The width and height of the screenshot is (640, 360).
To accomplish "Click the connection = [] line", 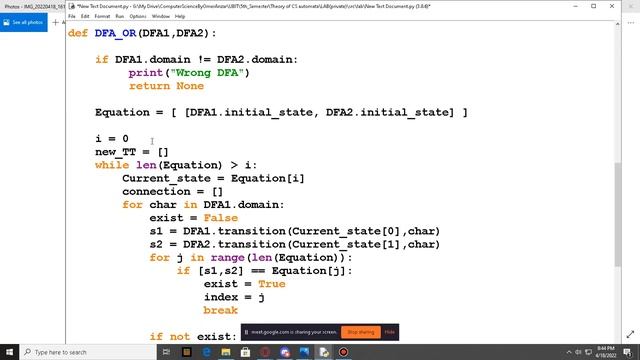I will click(x=173, y=191).
